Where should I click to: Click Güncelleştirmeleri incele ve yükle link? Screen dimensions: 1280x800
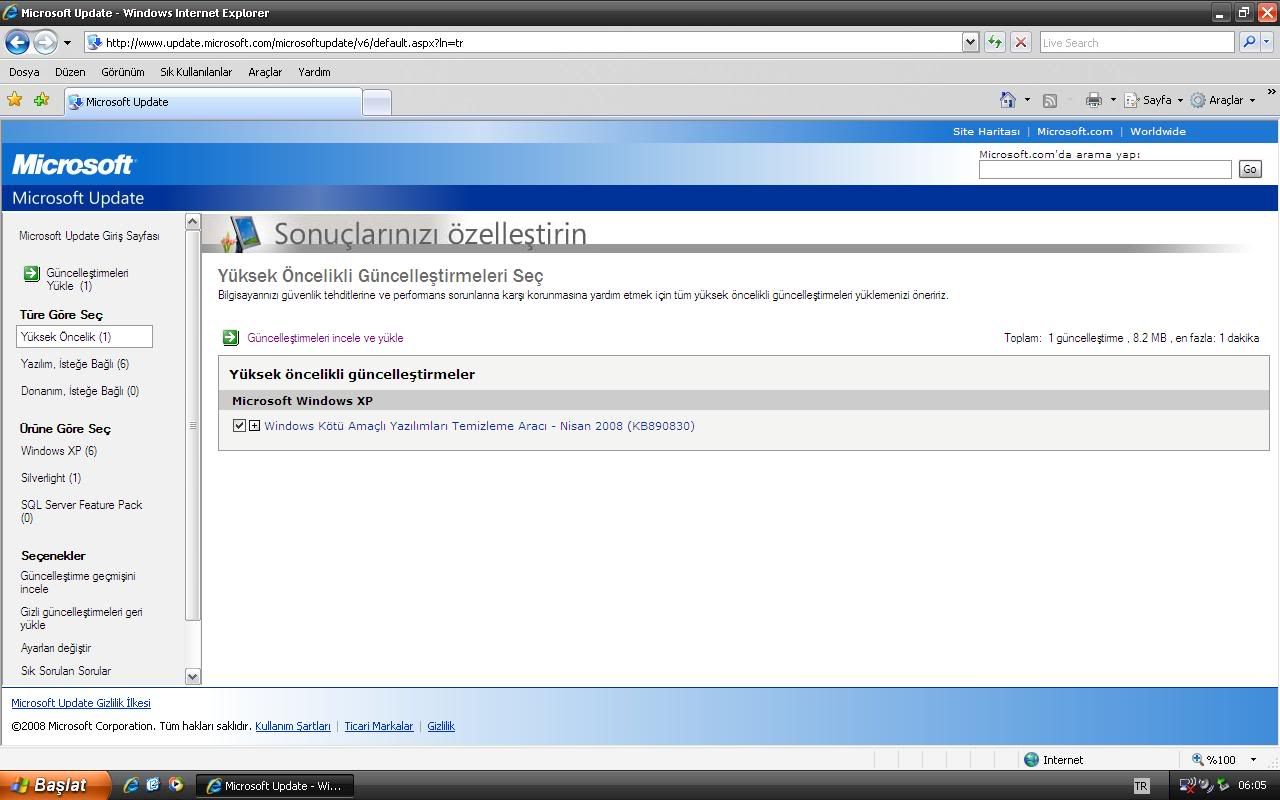pyautogui.click(x=325, y=338)
